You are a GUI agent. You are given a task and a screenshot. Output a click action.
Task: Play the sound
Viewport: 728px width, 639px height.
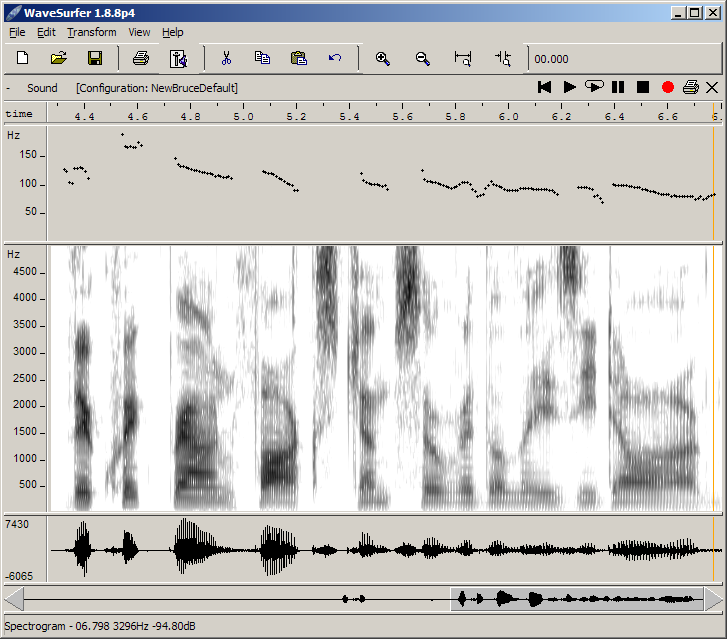point(569,88)
